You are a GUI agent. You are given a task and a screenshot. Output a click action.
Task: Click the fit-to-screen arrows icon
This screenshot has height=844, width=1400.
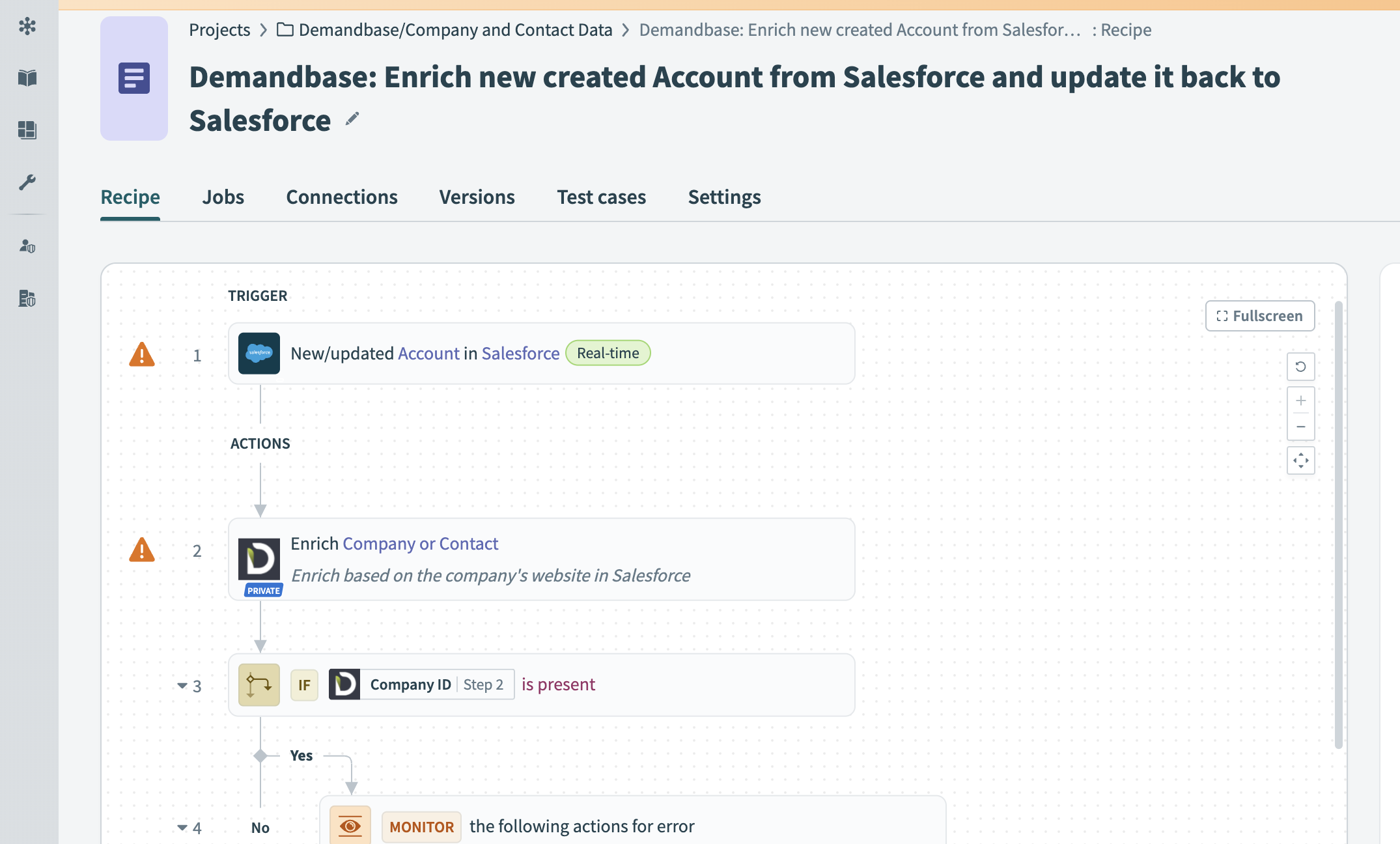[x=1300, y=460]
